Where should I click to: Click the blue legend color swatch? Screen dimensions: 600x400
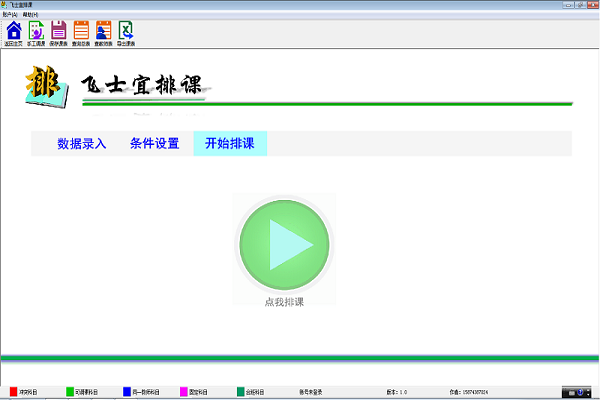[x=127, y=391]
